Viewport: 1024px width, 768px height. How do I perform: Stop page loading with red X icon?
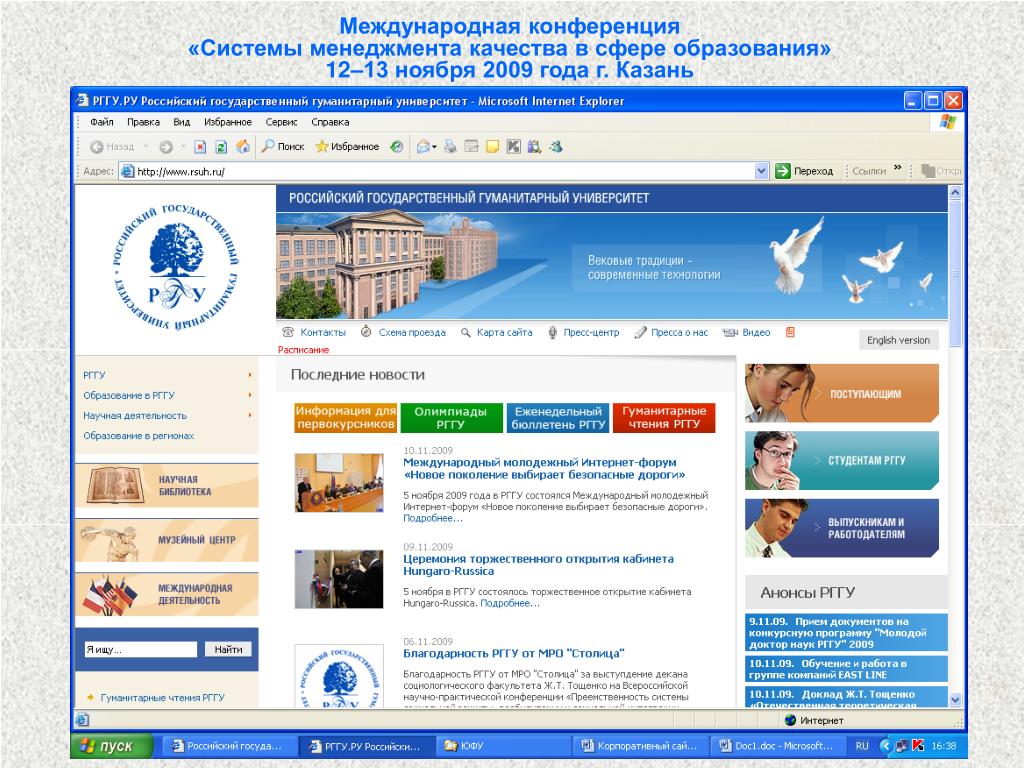200,147
